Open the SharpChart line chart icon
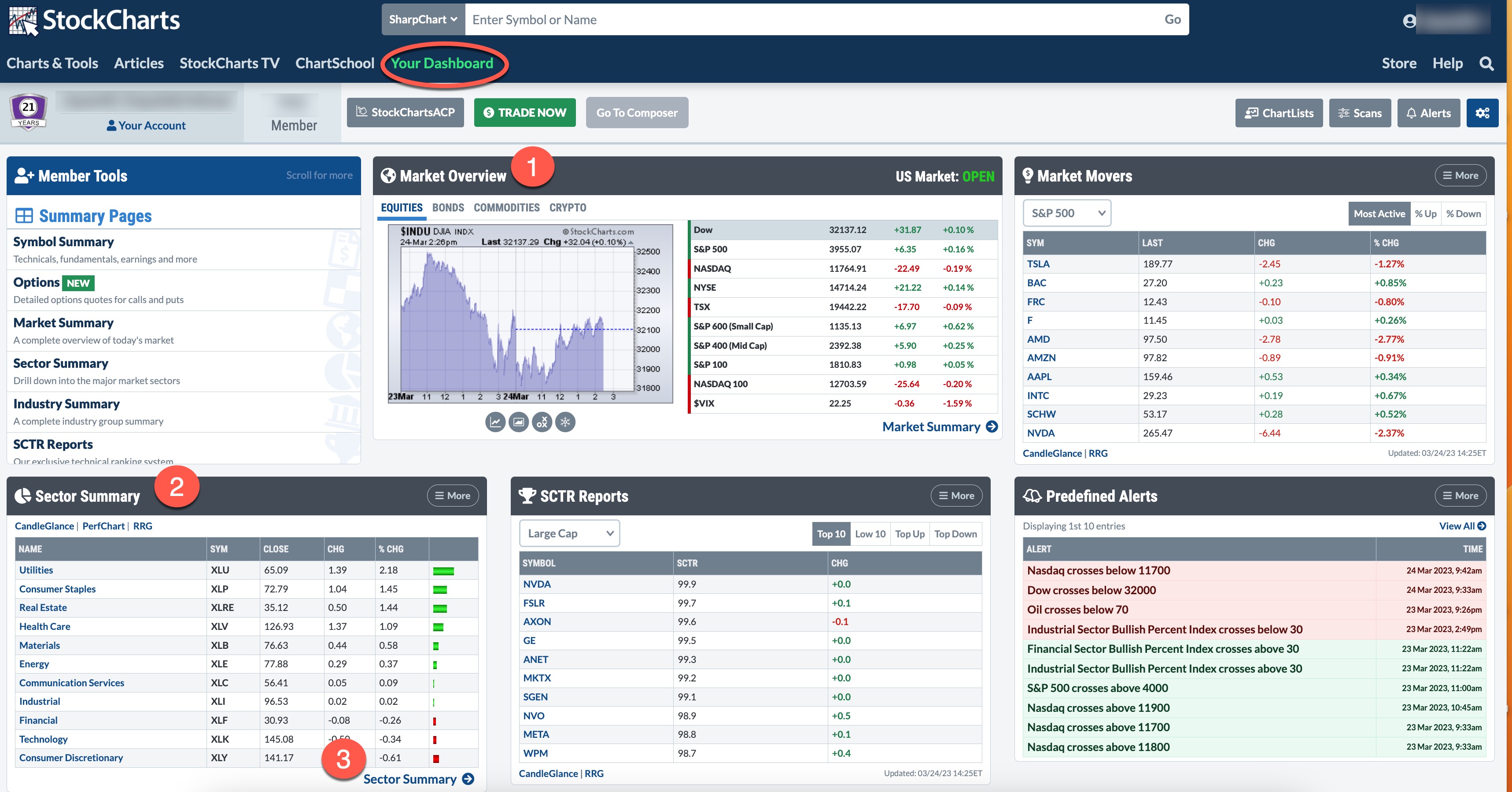Image resolution: width=1512 pixels, height=792 pixels. point(495,422)
